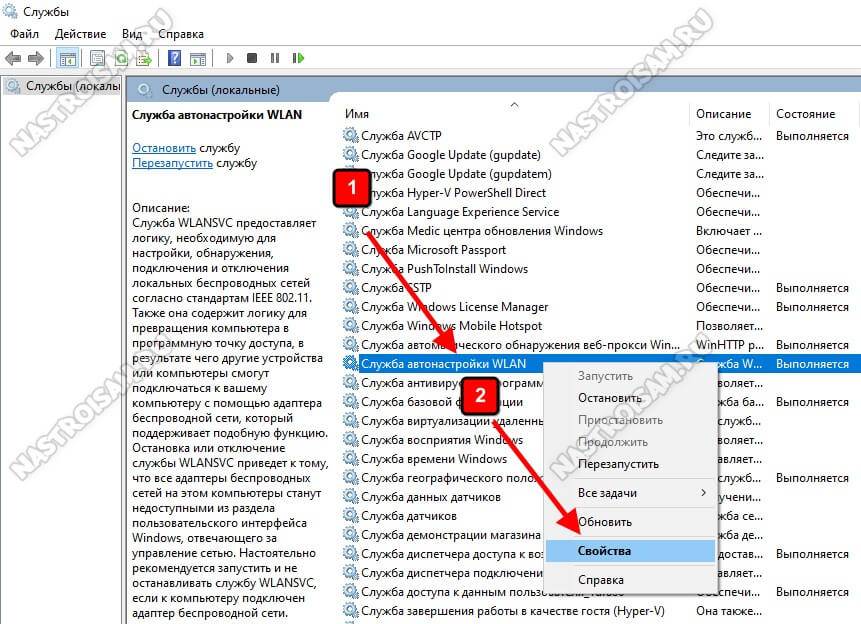The width and height of the screenshot is (861, 624).
Task: Open Help via the blue question-mark icon
Action: (174, 58)
